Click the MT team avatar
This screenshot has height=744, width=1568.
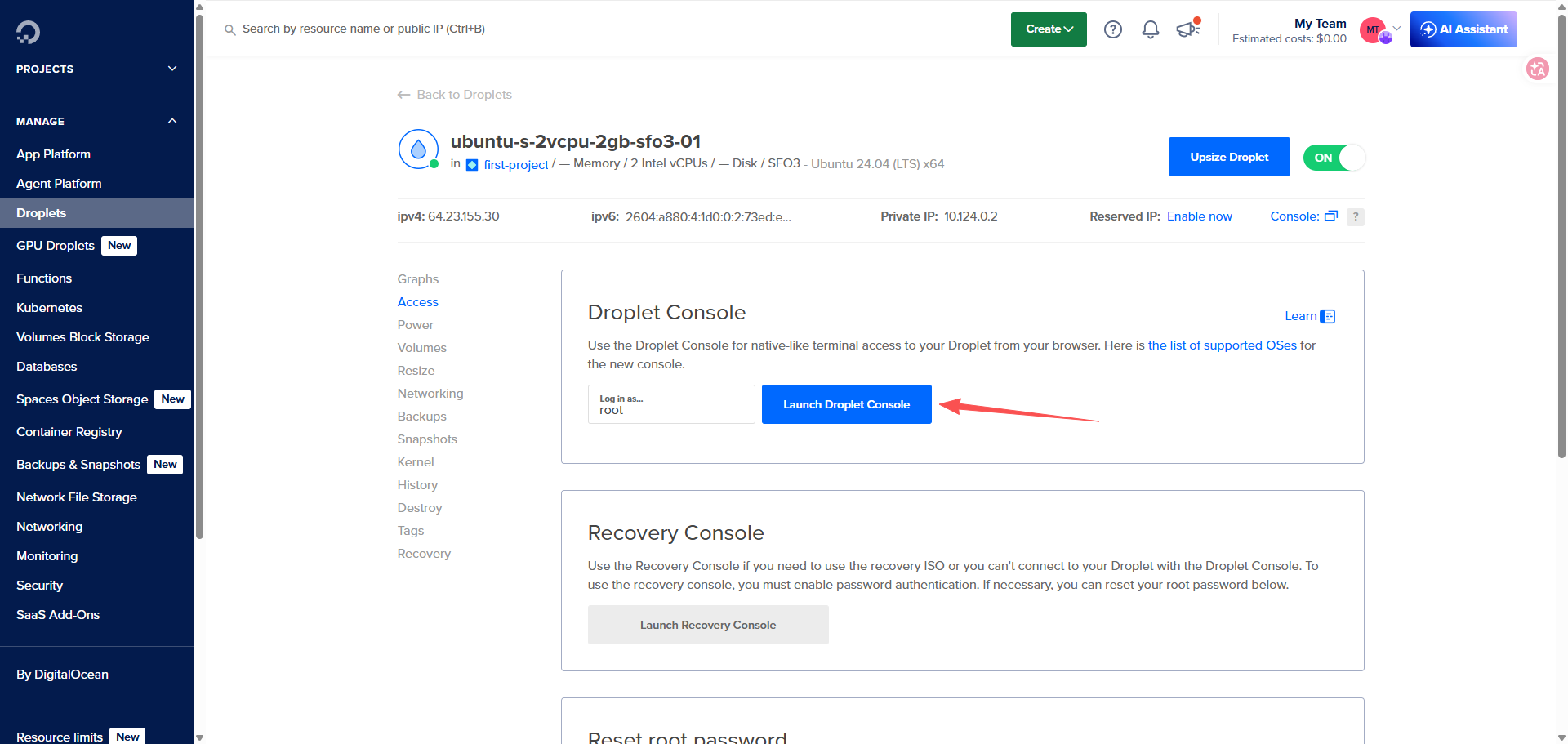point(1374,29)
